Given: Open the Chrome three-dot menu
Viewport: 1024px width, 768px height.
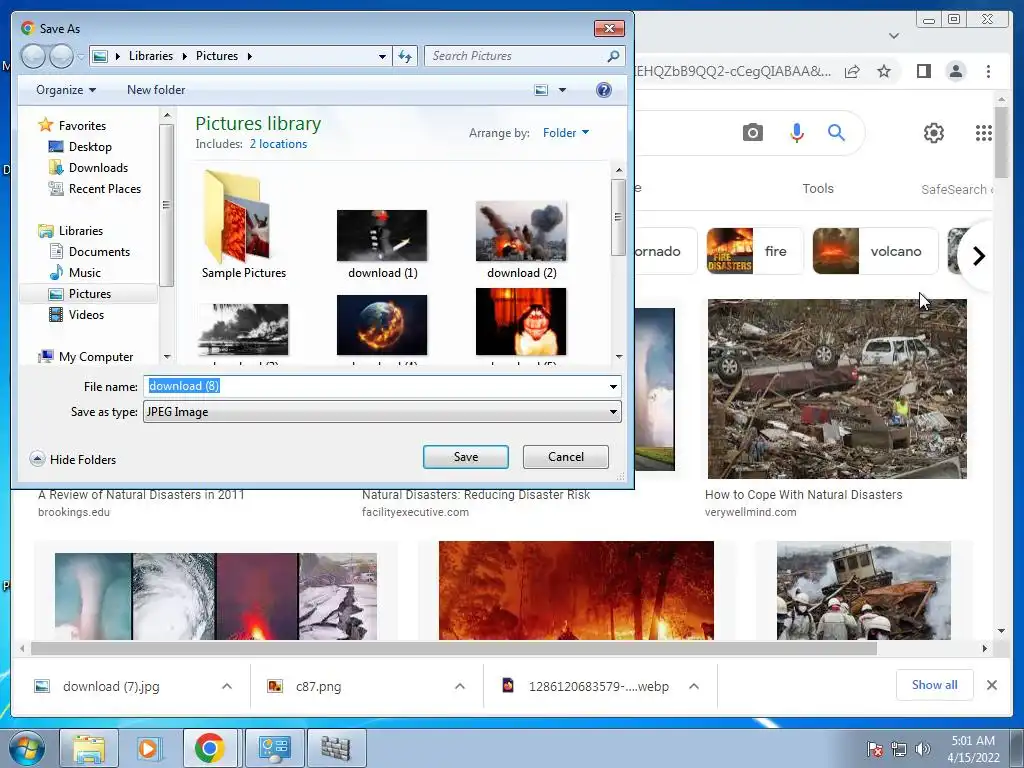Looking at the screenshot, I should [x=988, y=71].
